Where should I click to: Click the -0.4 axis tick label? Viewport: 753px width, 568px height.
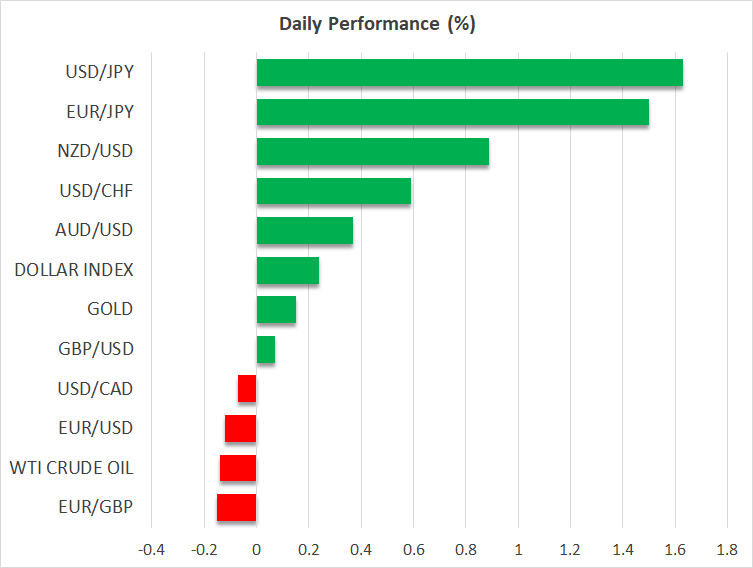pos(150,549)
